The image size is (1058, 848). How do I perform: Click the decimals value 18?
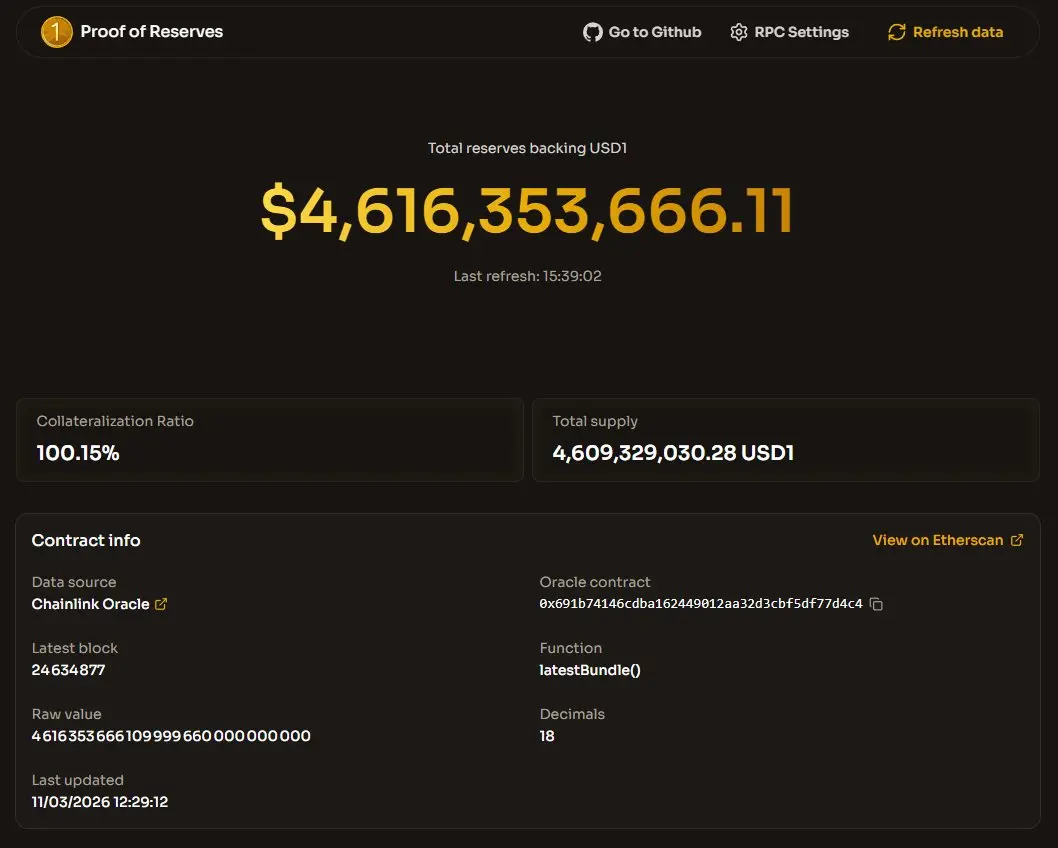[547, 736]
